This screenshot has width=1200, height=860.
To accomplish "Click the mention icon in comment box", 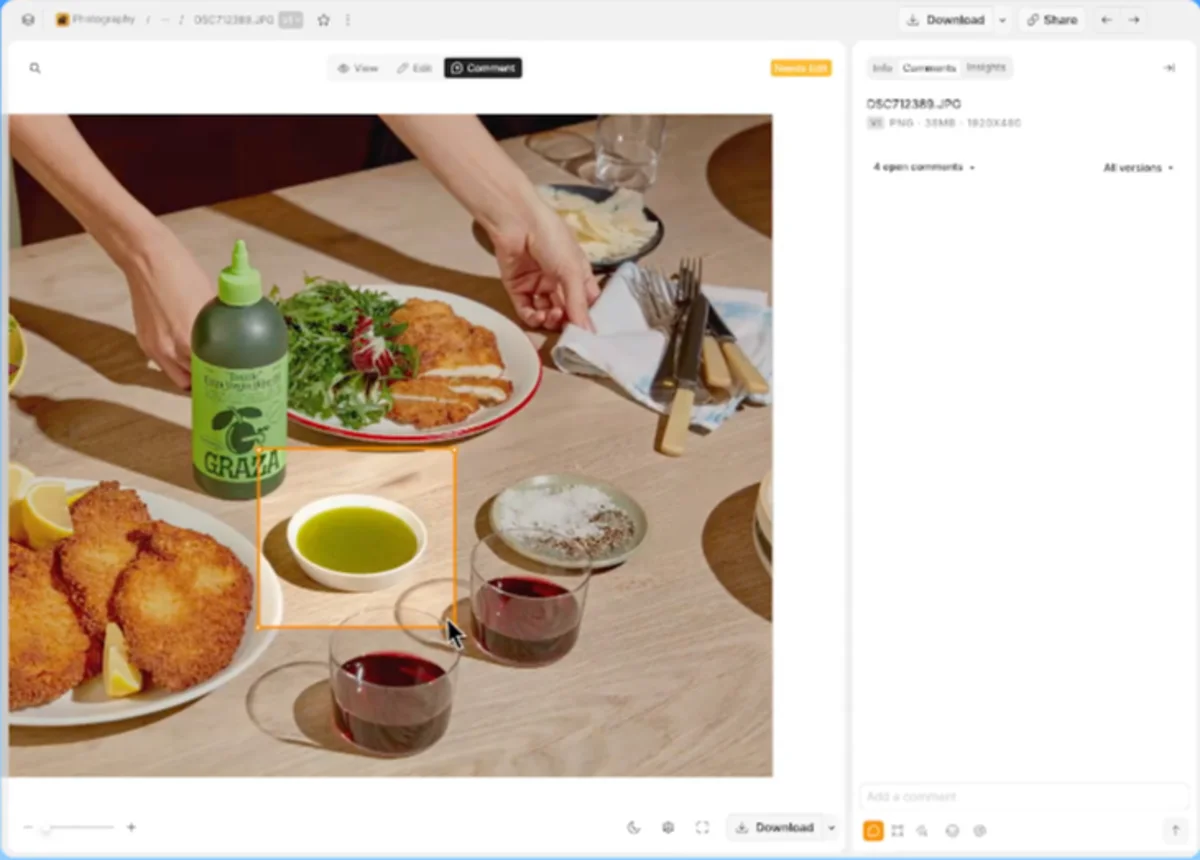I will tap(980, 831).
